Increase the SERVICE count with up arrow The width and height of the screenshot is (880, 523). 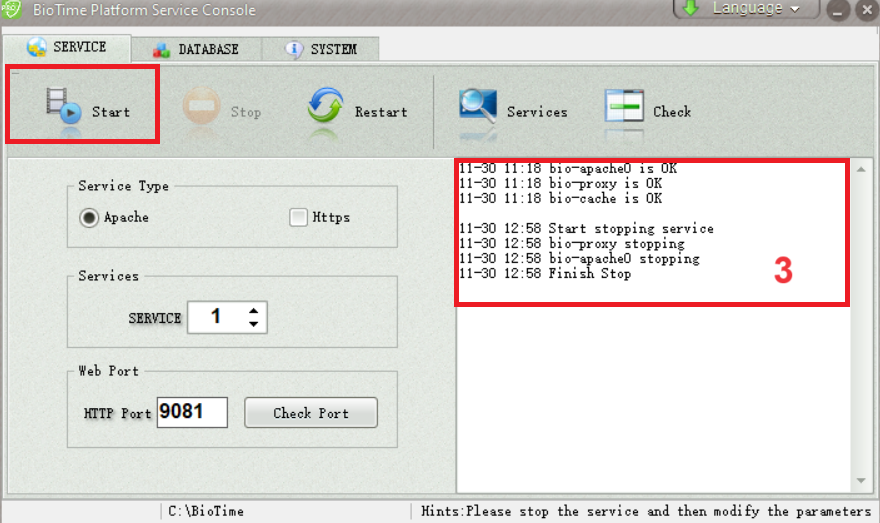point(254,310)
